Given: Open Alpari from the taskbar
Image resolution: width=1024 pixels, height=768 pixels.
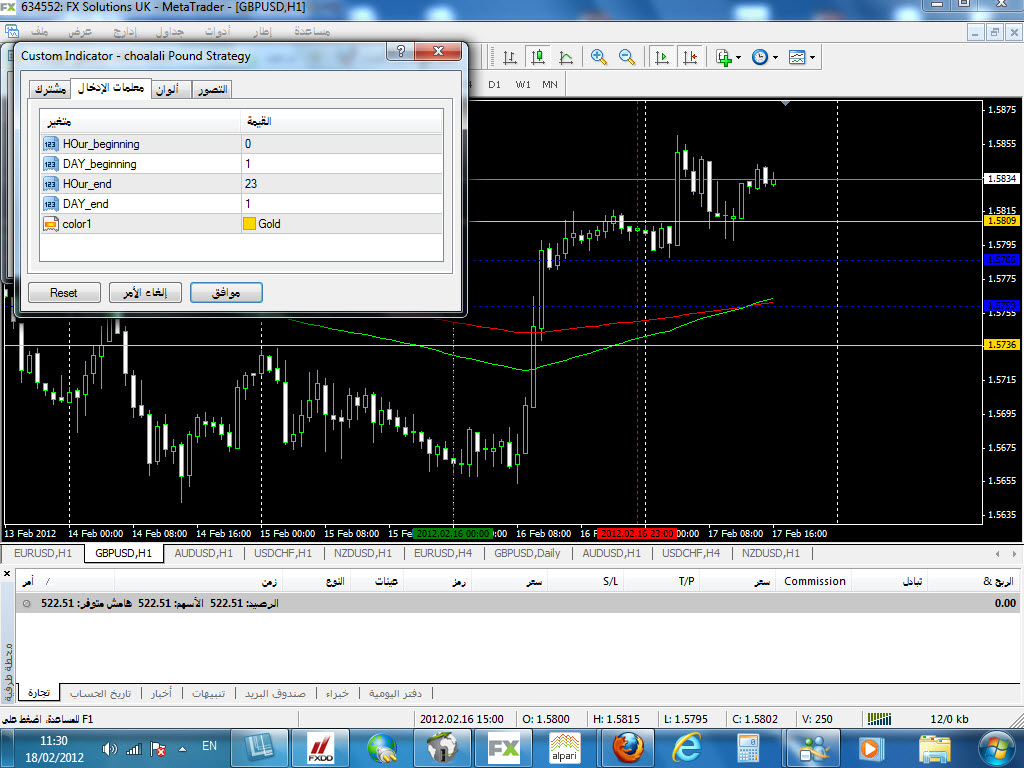Looking at the screenshot, I should pyautogui.click(x=564, y=748).
